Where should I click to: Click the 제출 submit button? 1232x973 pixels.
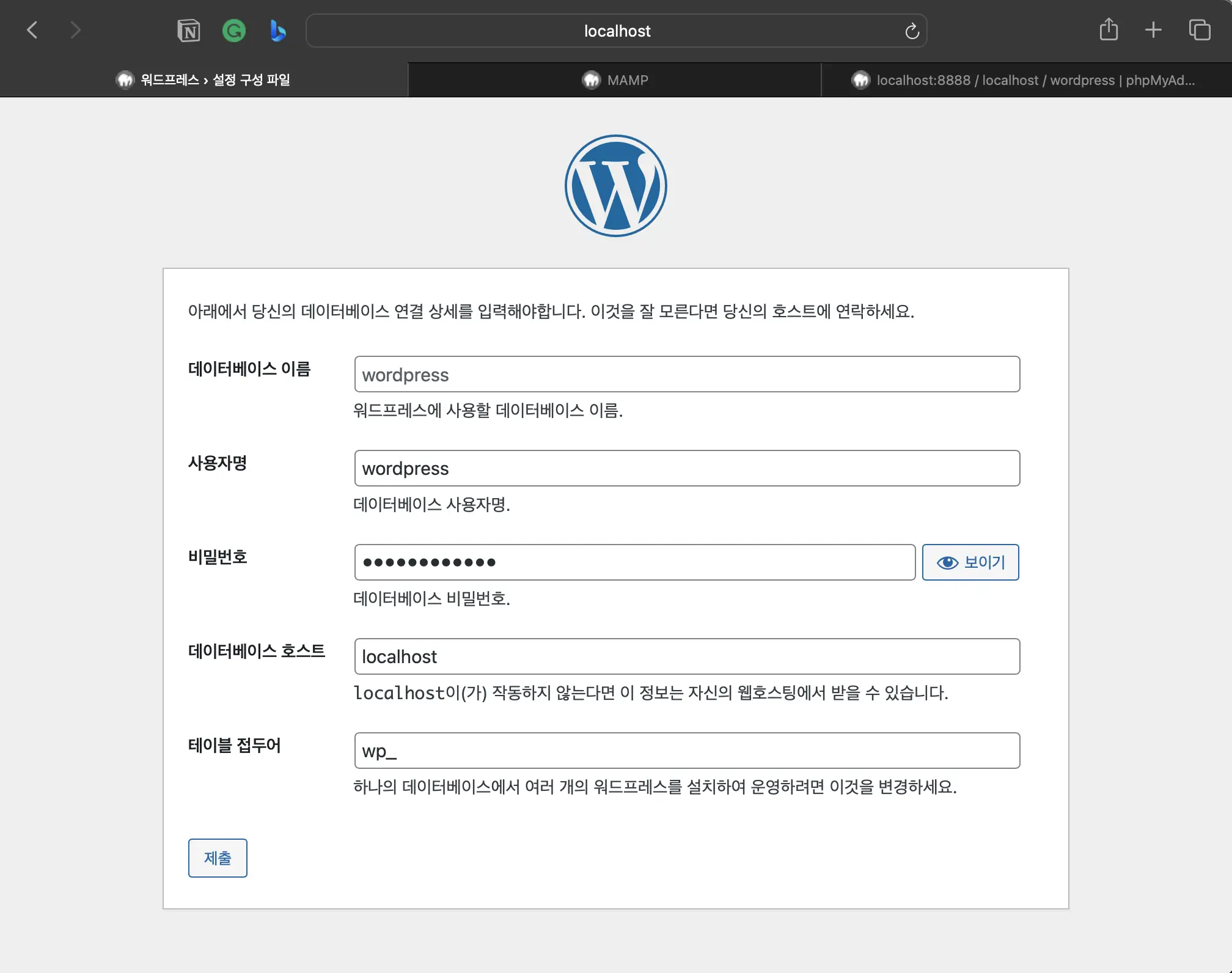pyautogui.click(x=217, y=858)
